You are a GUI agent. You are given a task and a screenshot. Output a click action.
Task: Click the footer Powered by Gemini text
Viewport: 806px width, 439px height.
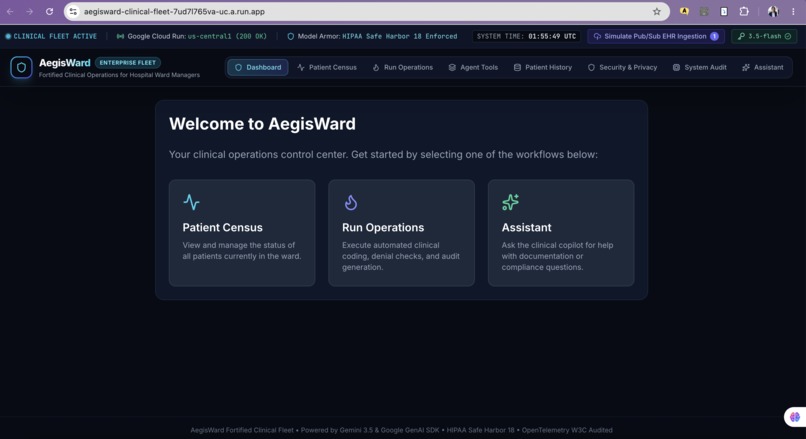point(370,430)
